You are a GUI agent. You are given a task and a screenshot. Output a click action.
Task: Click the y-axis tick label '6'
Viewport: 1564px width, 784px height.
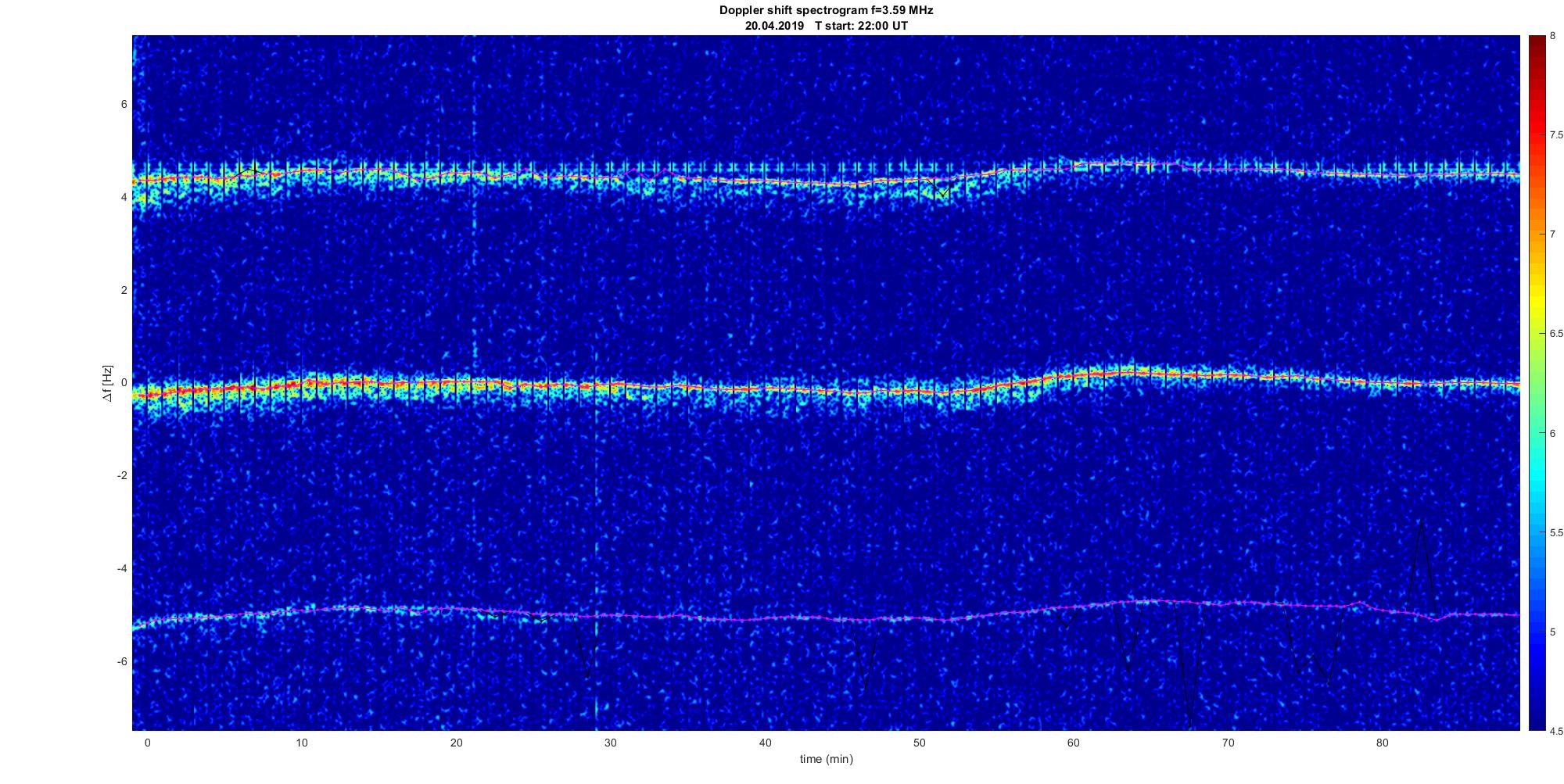coord(124,104)
